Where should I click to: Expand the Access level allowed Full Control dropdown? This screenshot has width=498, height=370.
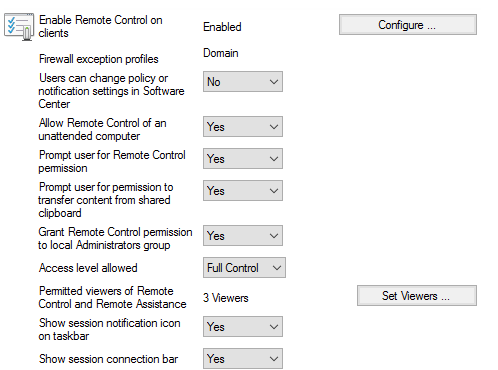point(244,268)
